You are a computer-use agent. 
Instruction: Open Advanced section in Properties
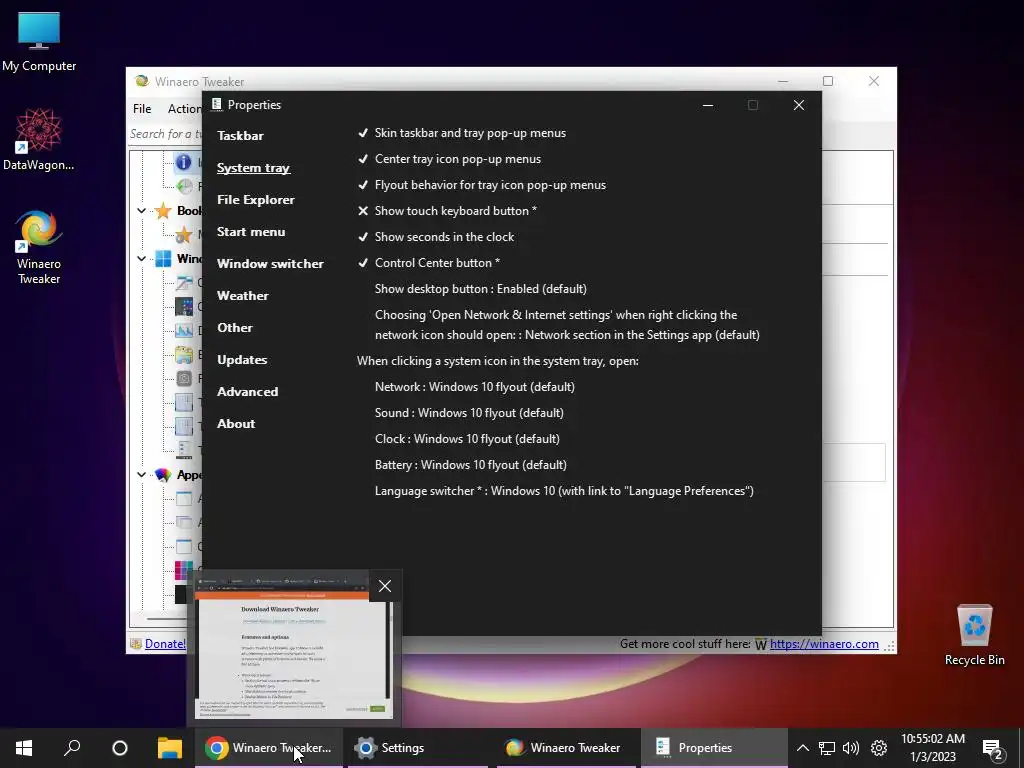click(248, 392)
